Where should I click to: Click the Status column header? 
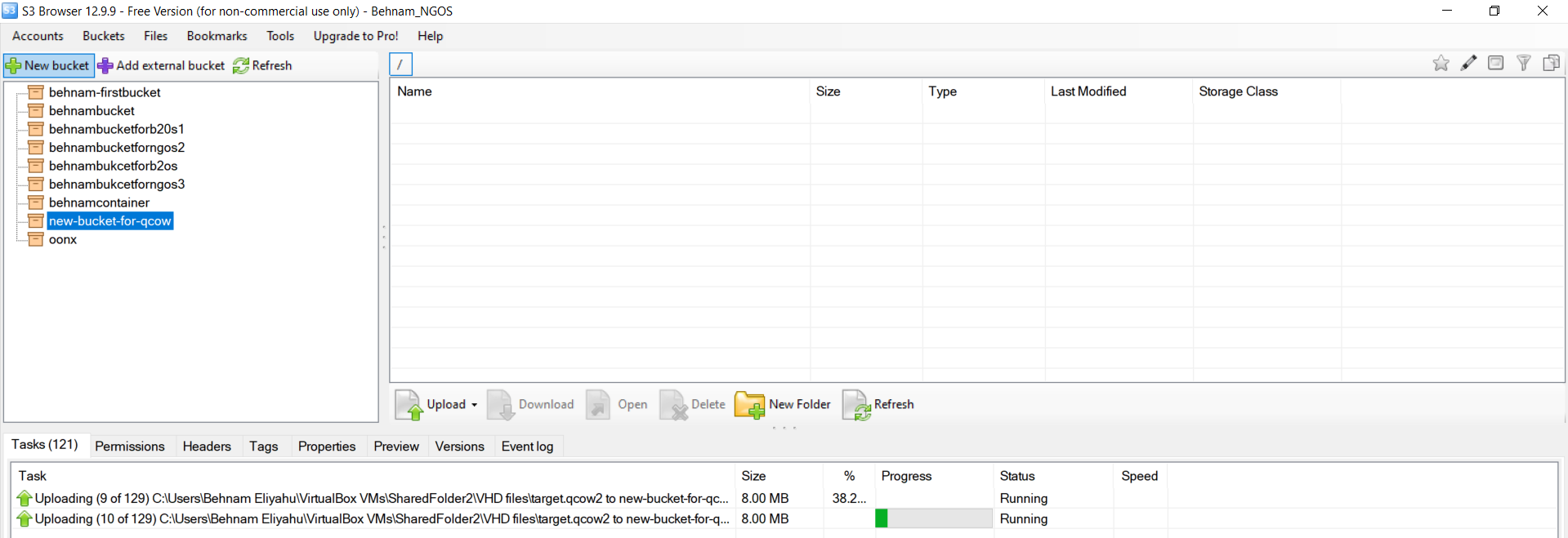click(x=1053, y=476)
